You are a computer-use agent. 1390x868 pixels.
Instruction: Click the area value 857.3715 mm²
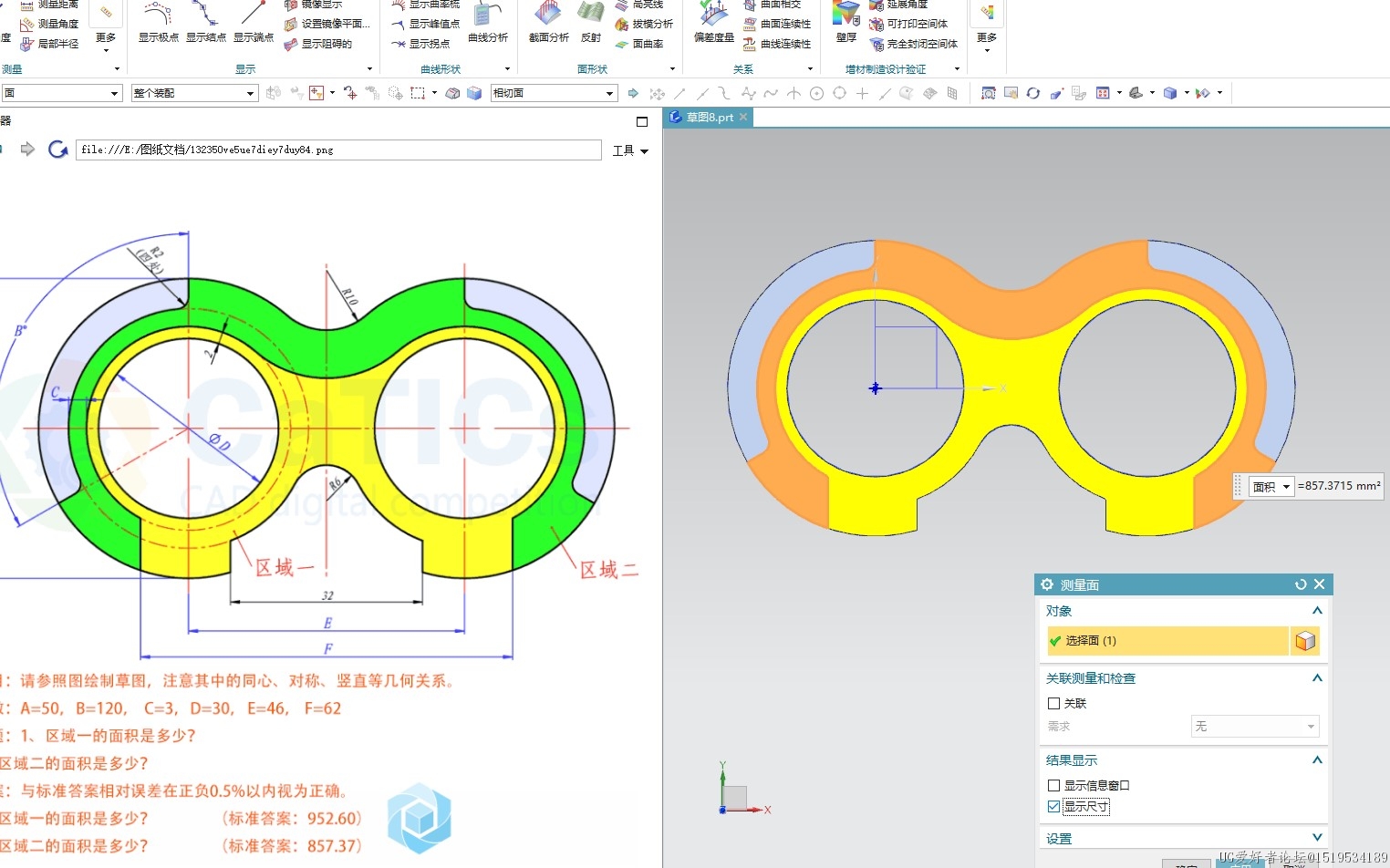1339,486
